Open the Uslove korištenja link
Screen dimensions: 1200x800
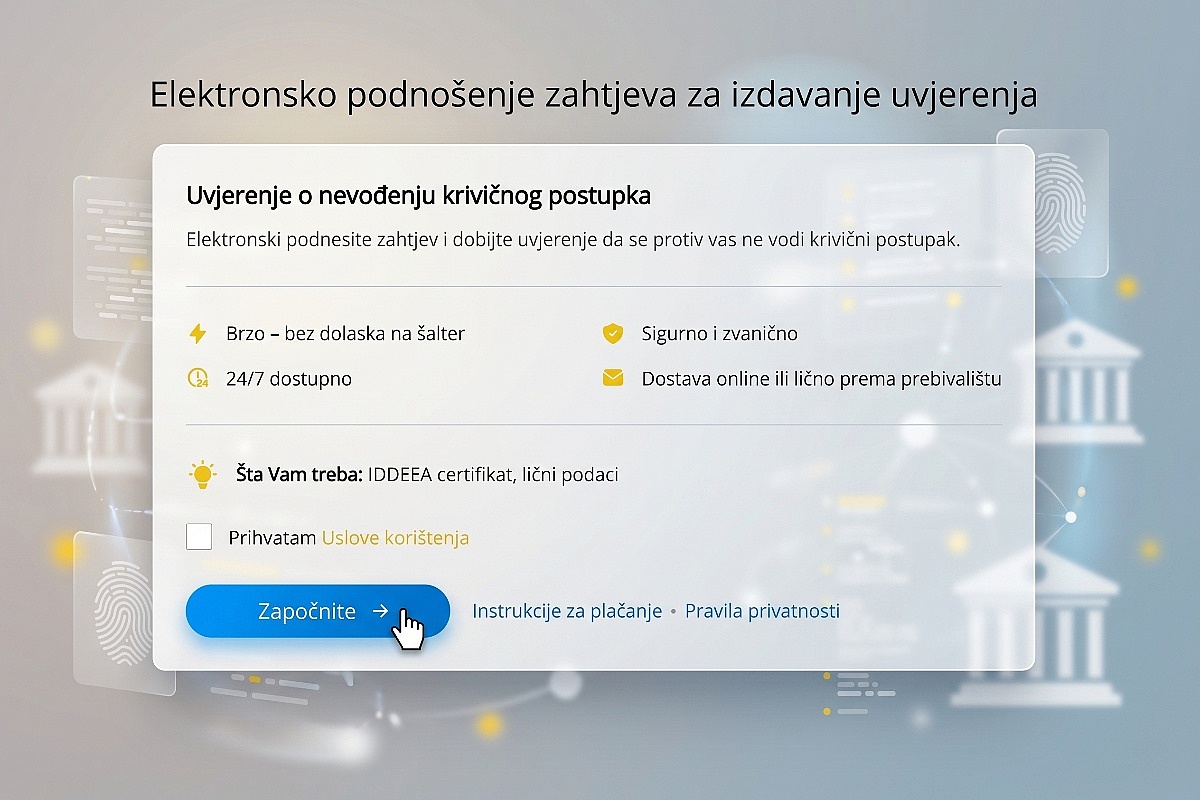(x=395, y=538)
